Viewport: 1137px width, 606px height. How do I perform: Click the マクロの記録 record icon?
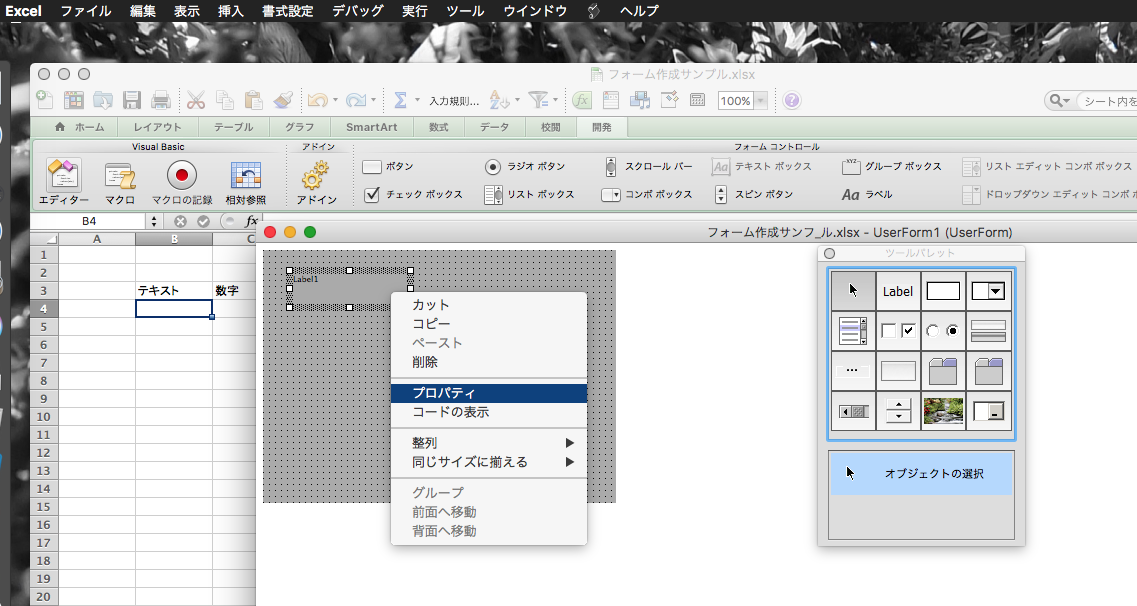[182, 177]
